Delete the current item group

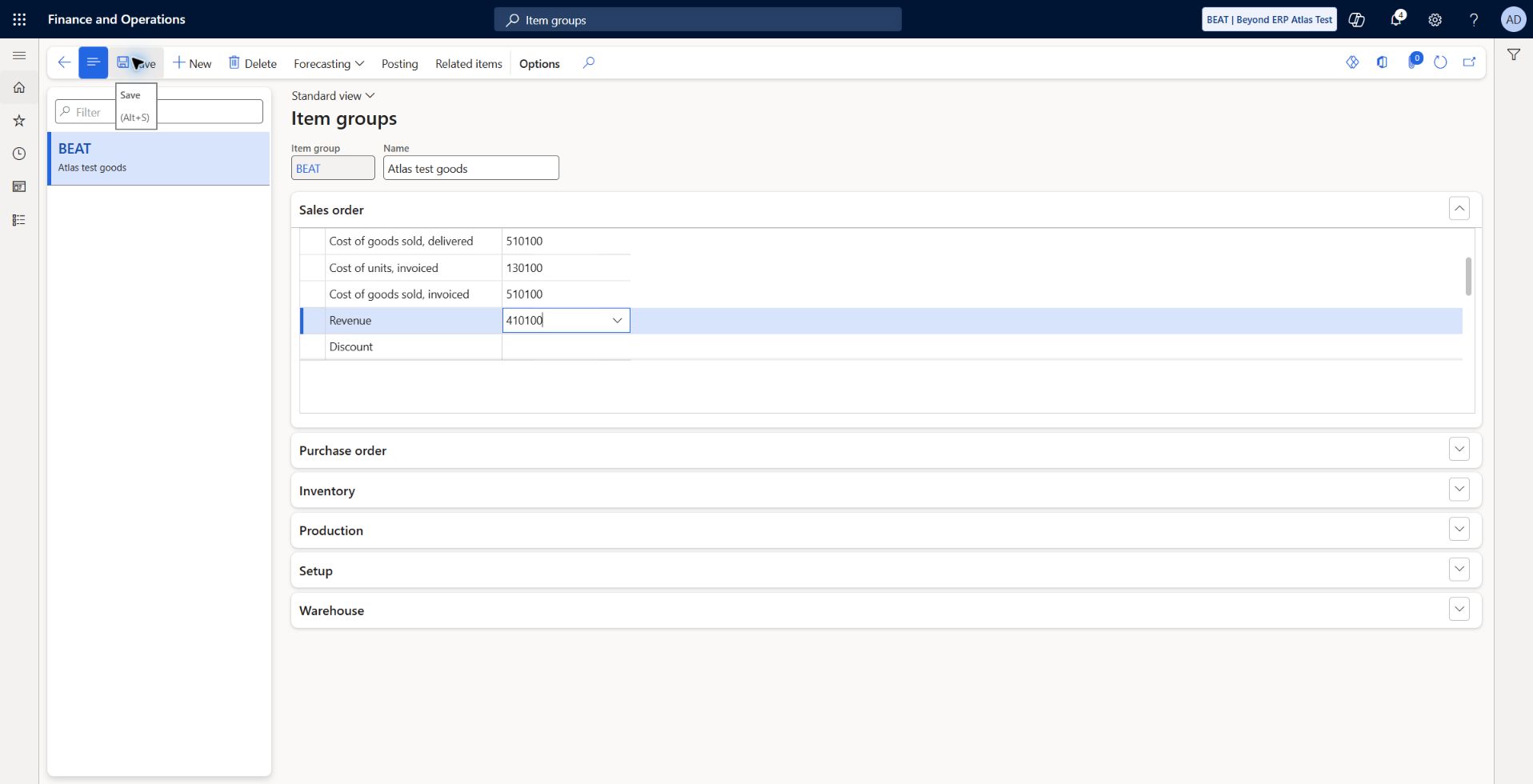(x=253, y=63)
